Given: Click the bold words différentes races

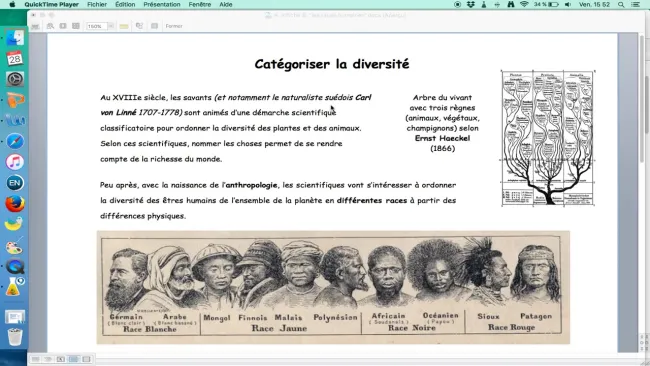Looking at the screenshot, I should pyautogui.click(x=372, y=200).
